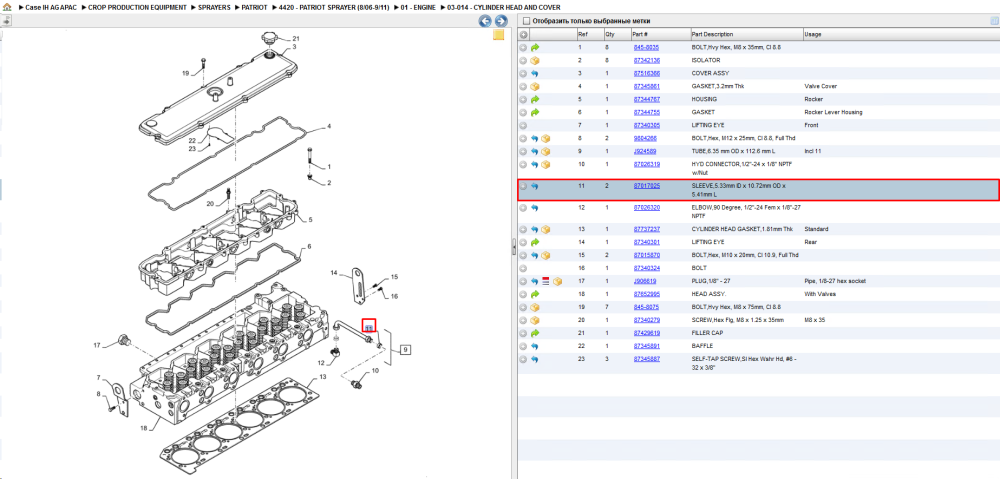Sort by the Qty column header
Screen dimensions: 1000x479
click(616, 34)
